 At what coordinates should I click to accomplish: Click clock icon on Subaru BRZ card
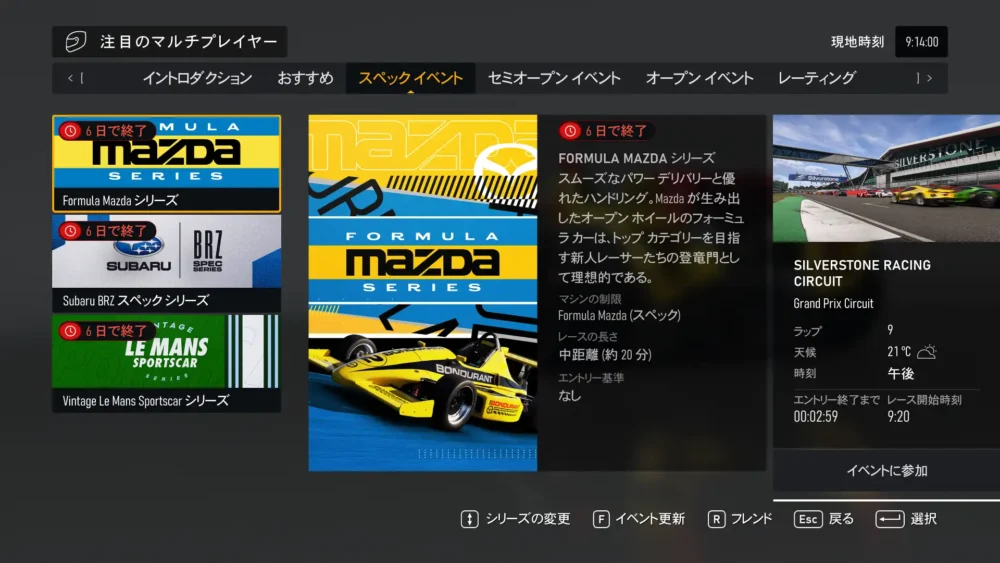pyautogui.click(x=70, y=231)
